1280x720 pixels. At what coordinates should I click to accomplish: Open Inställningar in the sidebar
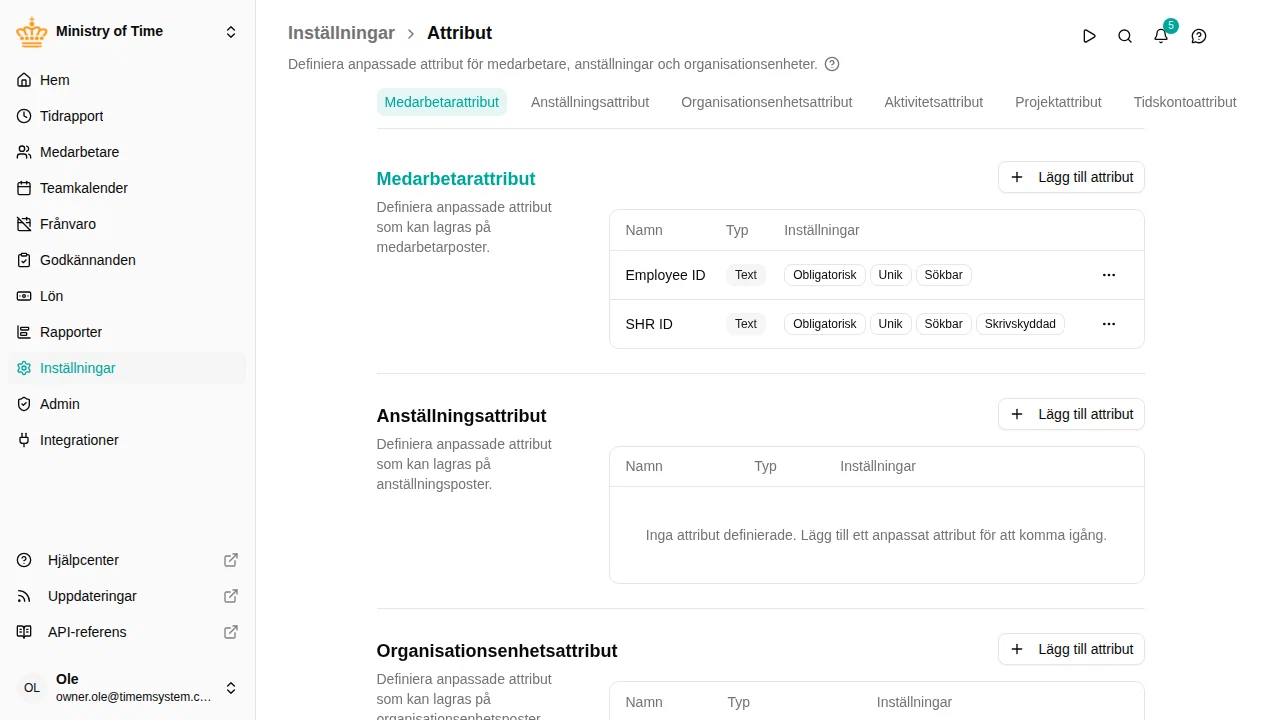pos(127,368)
